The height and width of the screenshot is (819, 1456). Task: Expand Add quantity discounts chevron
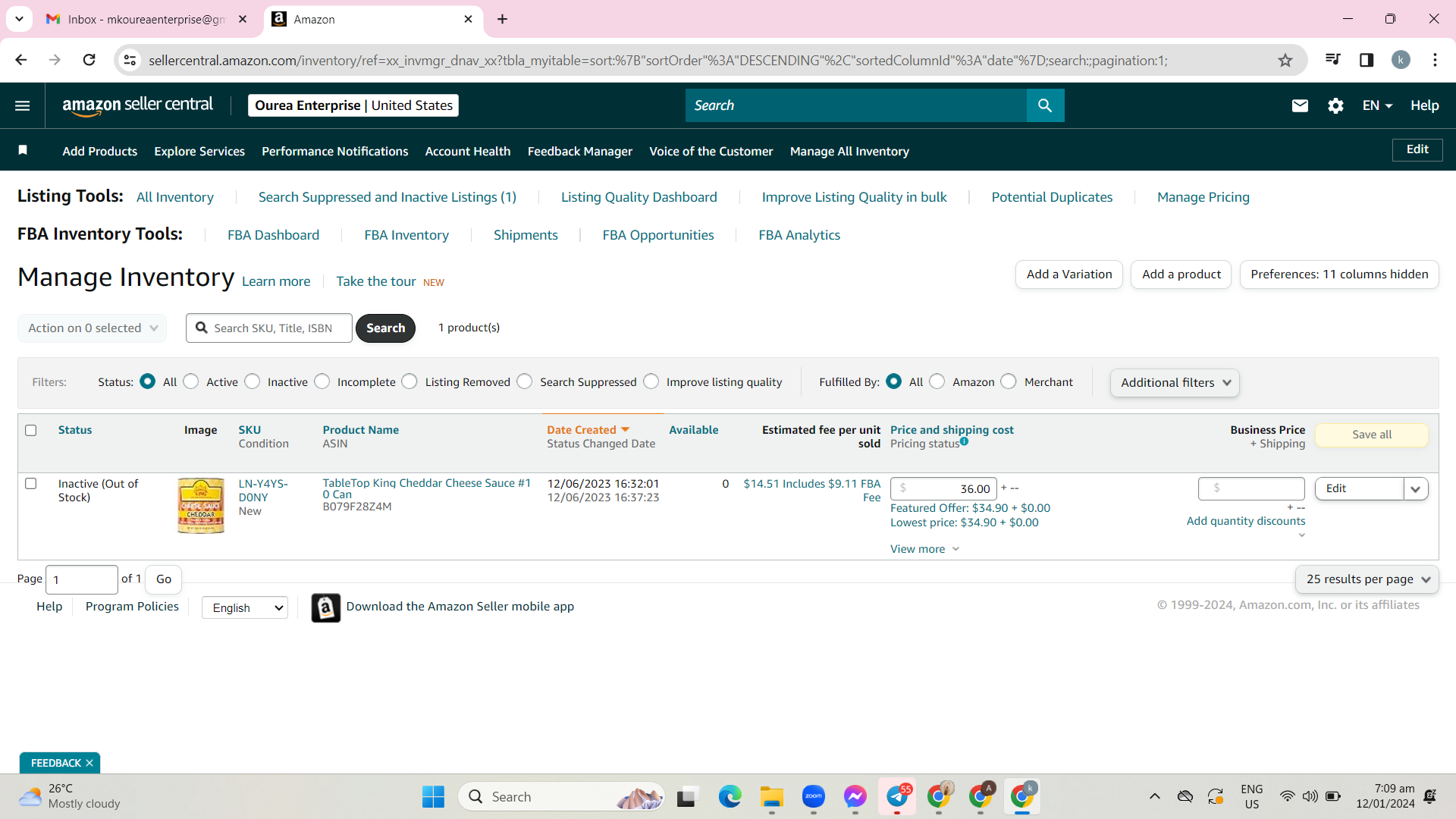click(1302, 535)
